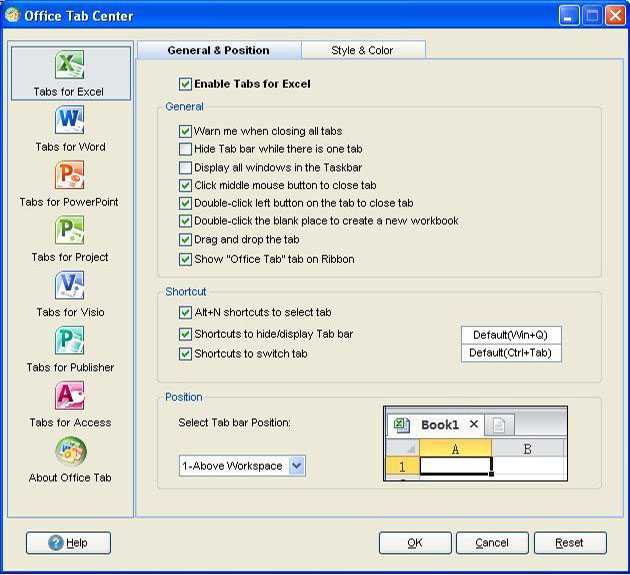Click row header 1 in the preview
Image resolution: width=630 pixels, height=575 pixels.
point(402,467)
